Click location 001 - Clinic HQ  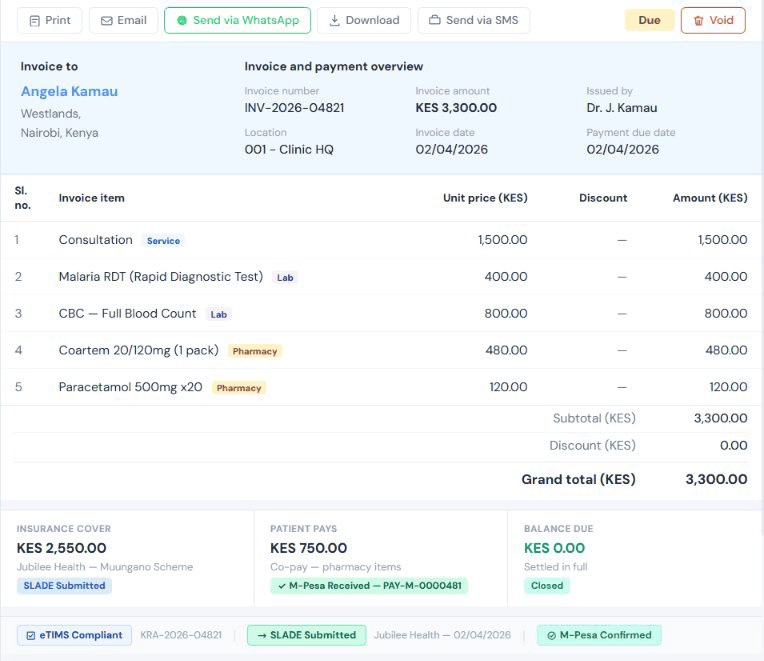[289, 150]
